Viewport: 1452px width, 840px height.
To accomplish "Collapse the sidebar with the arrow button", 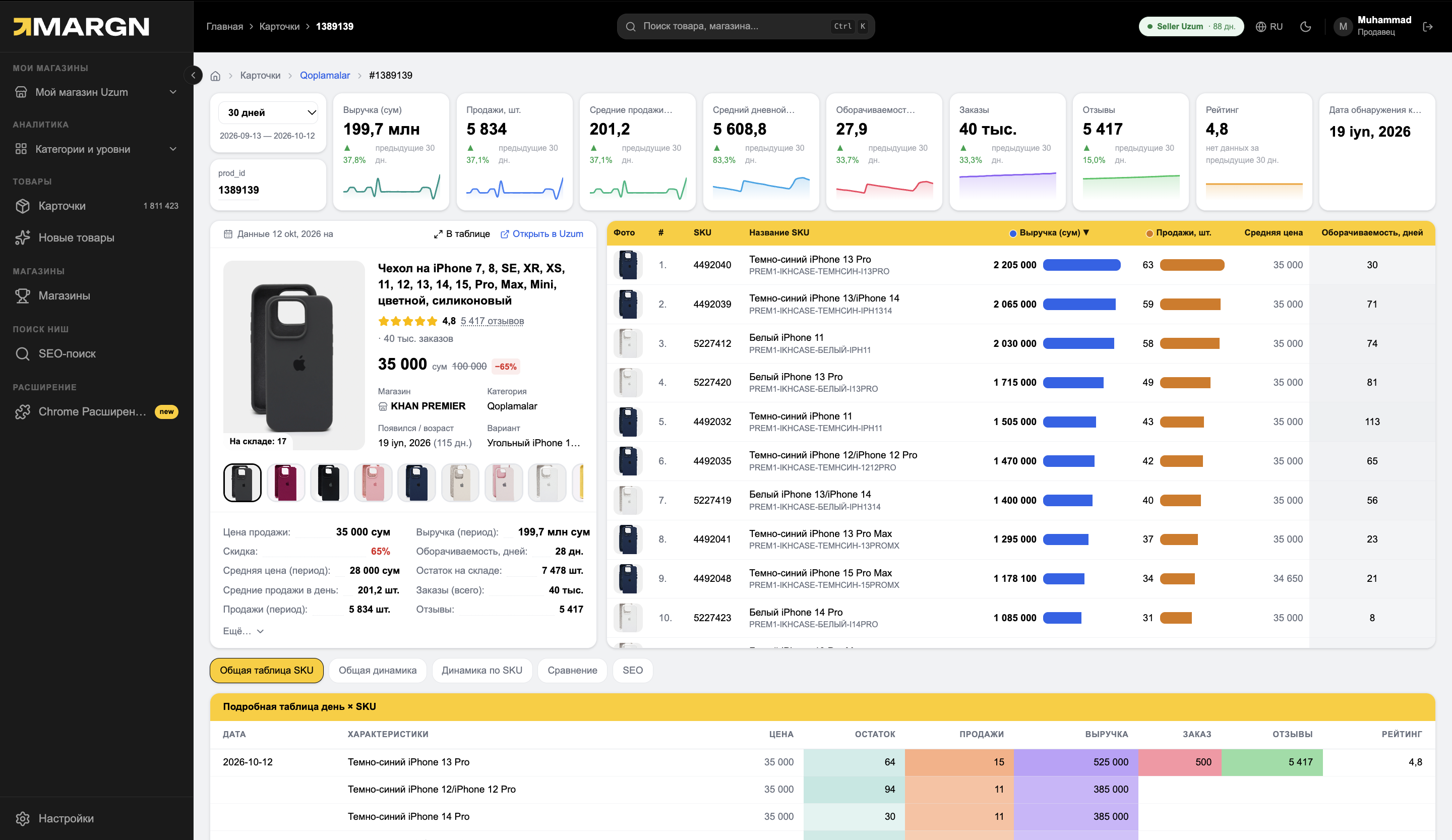I will [194, 75].
